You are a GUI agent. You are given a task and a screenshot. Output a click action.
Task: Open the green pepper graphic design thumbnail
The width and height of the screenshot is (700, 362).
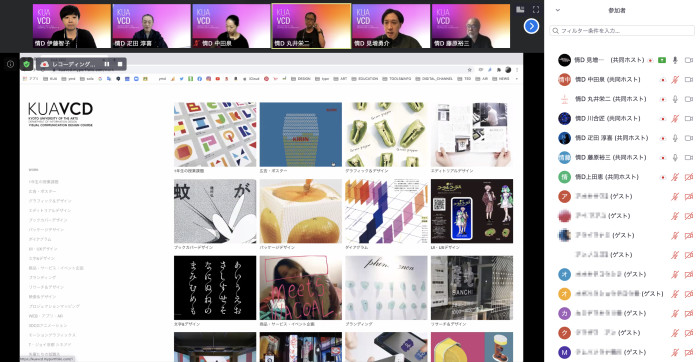386,134
